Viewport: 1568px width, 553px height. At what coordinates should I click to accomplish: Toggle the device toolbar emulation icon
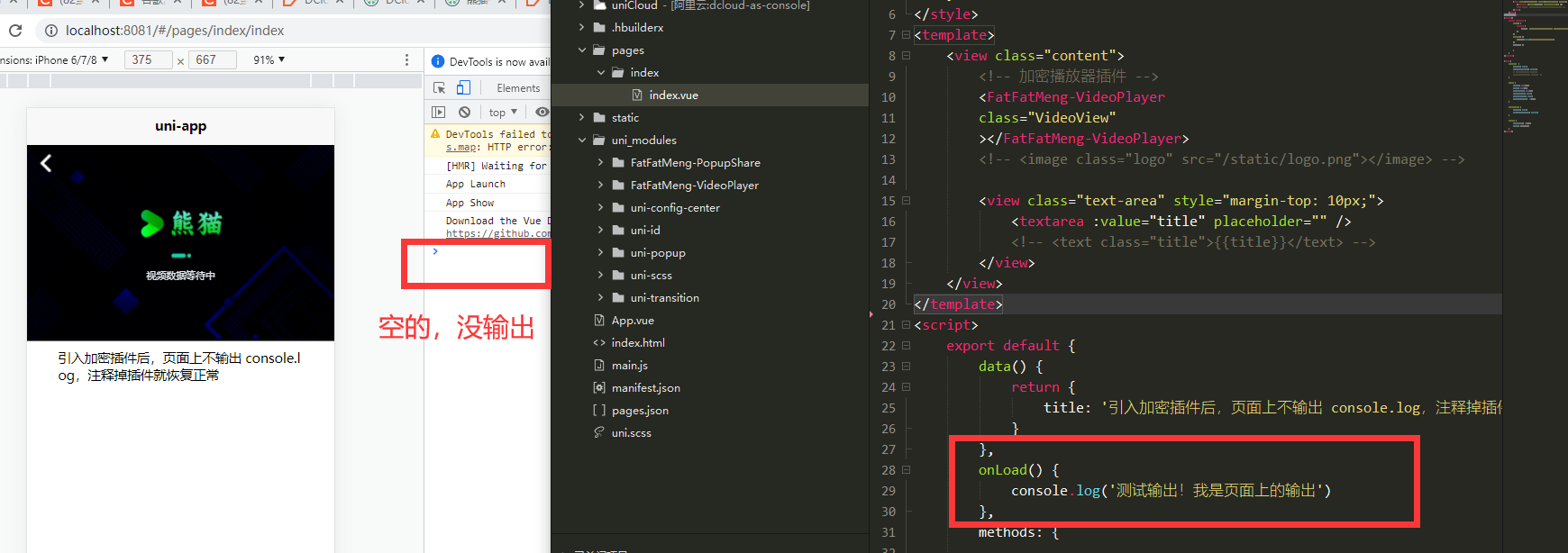(463, 87)
